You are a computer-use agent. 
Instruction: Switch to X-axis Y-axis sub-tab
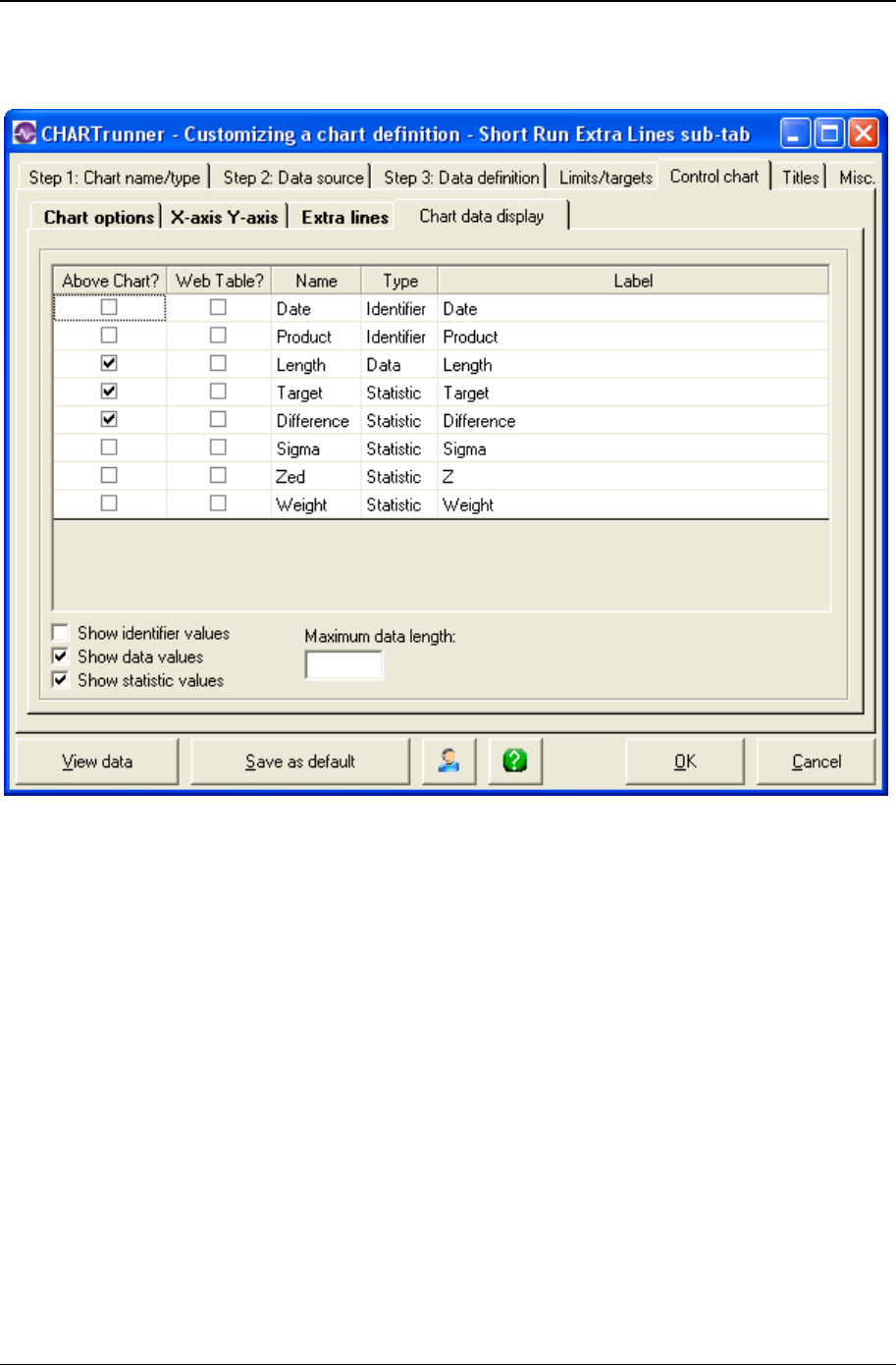pyautogui.click(x=224, y=218)
